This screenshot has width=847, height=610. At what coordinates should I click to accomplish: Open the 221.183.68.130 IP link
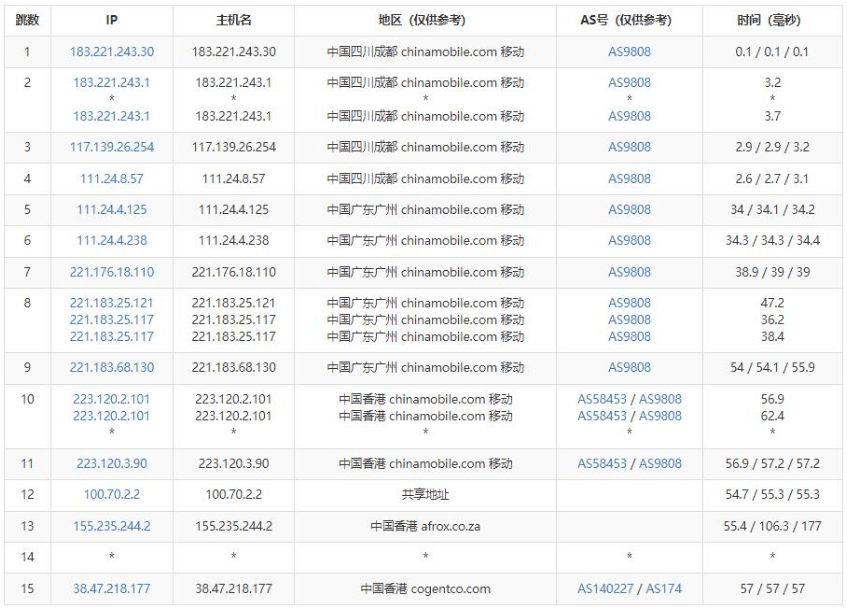(x=112, y=367)
